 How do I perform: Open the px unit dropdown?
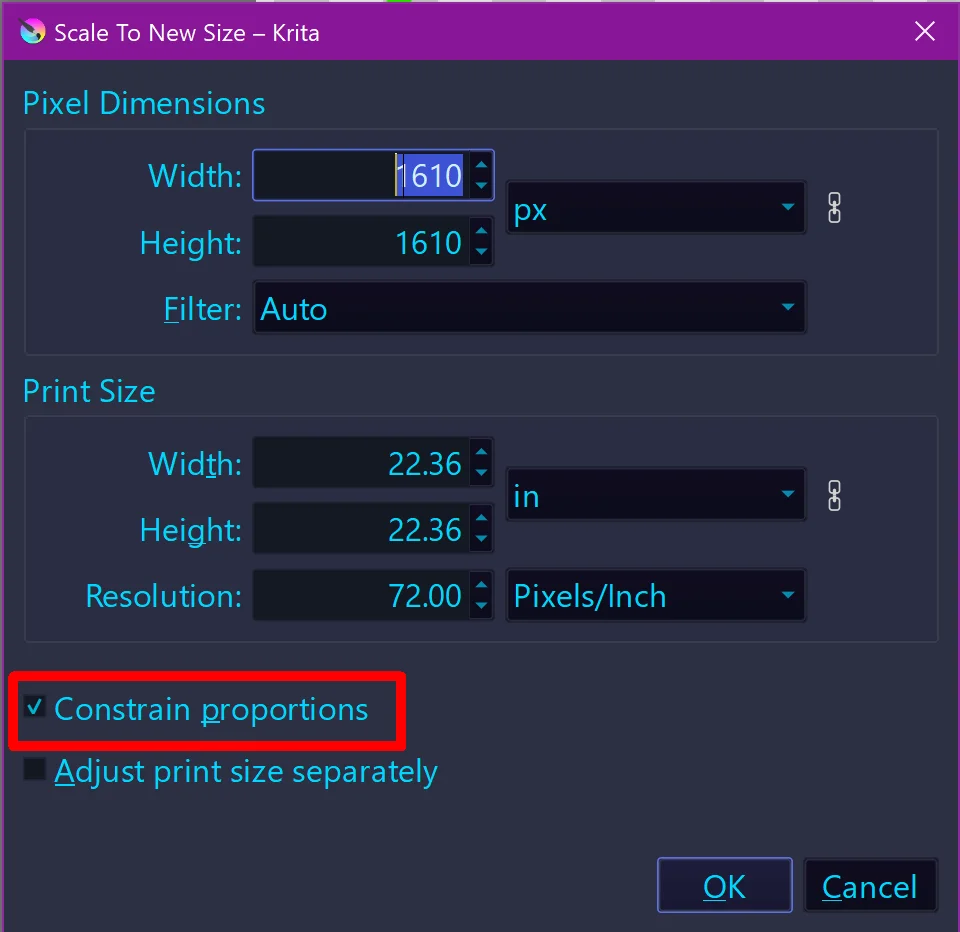click(x=655, y=208)
